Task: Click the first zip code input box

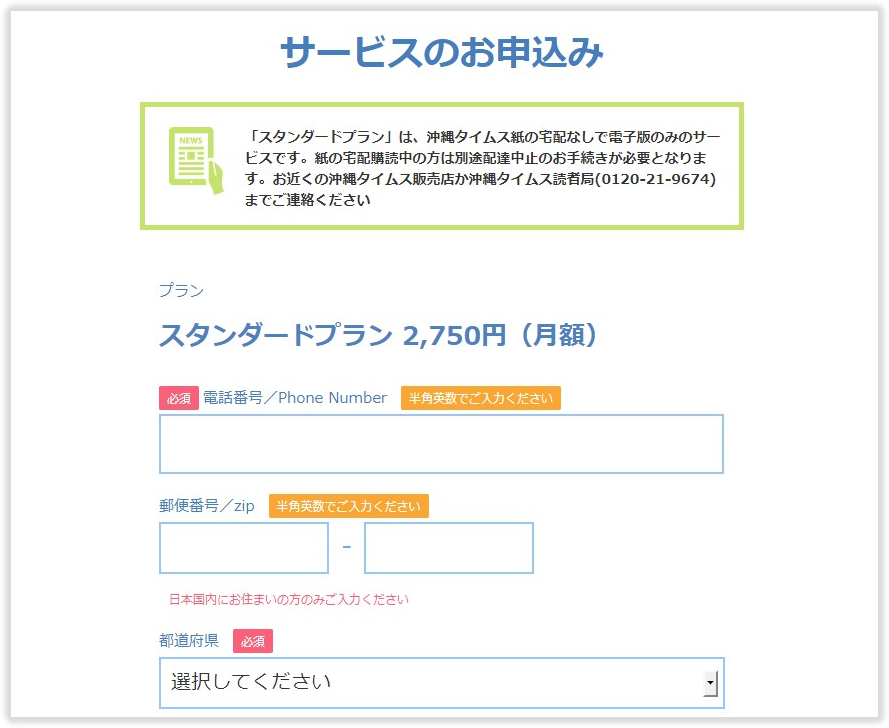Action: click(244, 548)
